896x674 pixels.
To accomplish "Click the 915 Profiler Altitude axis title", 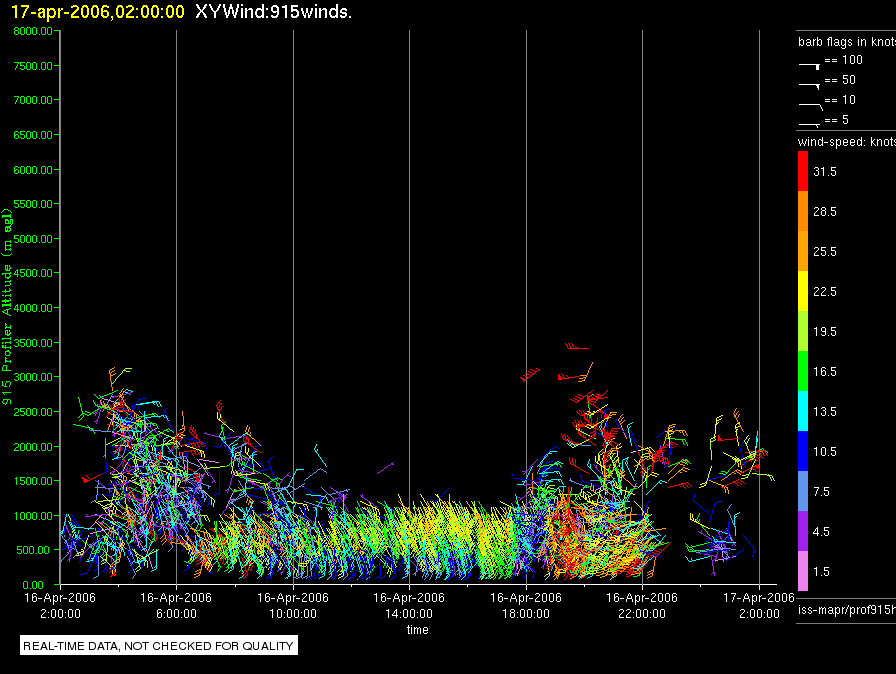I will pyautogui.click(x=7, y=307).
